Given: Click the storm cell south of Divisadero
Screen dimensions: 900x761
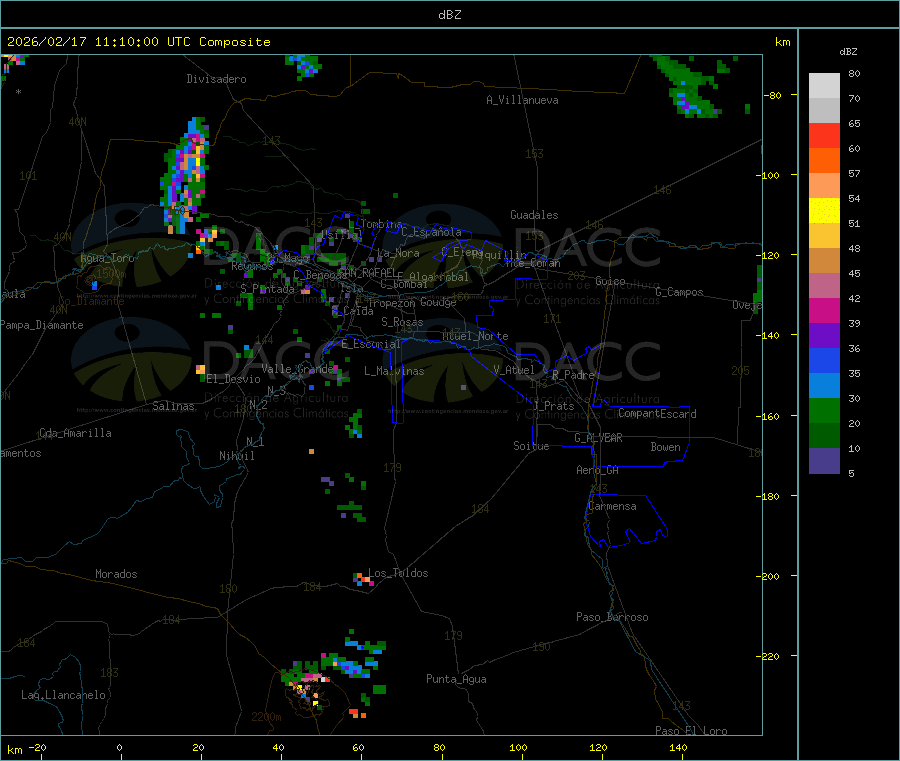Looking at the screenshot, I should pos(185,175).
